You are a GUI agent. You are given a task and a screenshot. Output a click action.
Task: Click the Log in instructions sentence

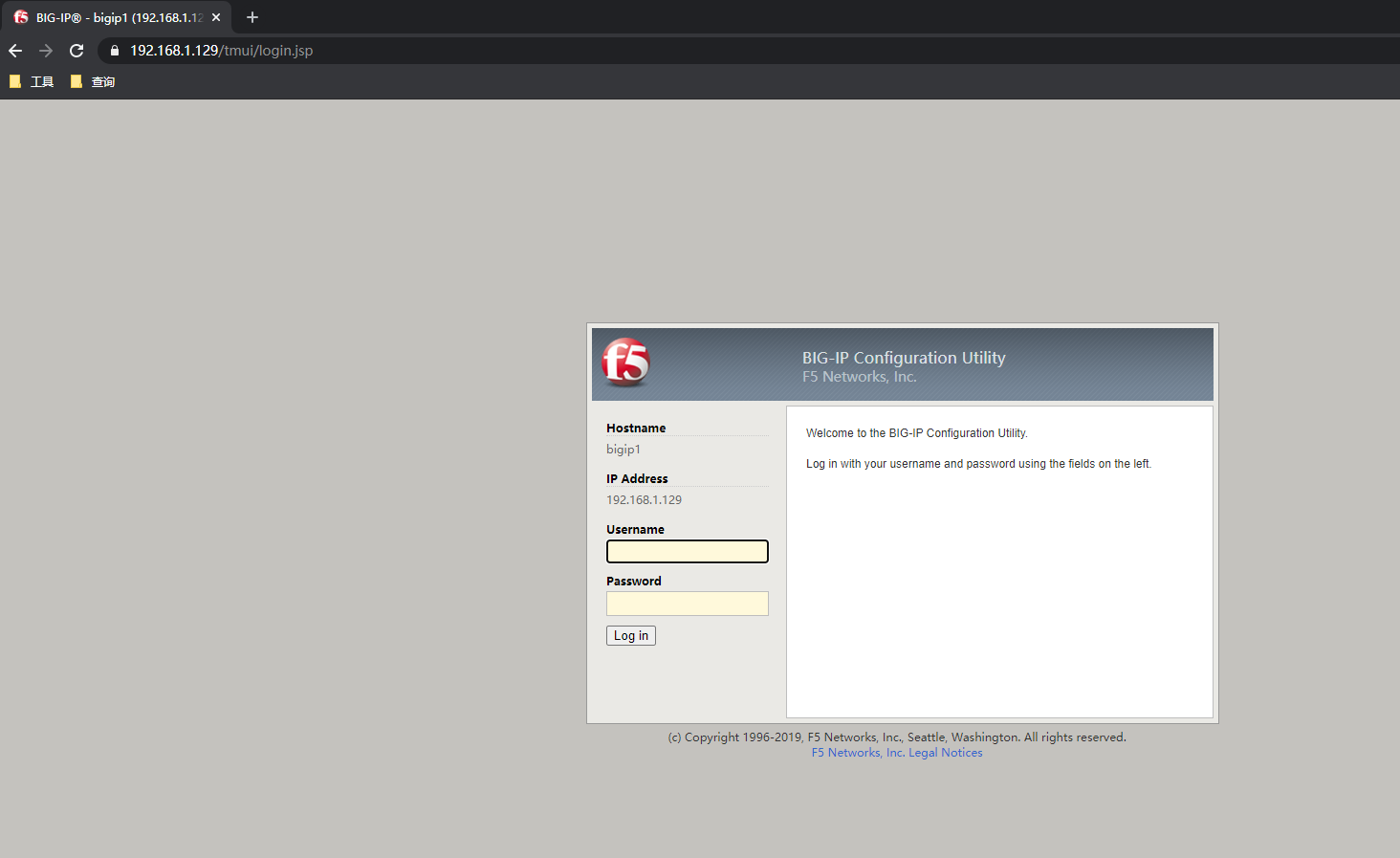pyautogui.click(x=978, y=464)
